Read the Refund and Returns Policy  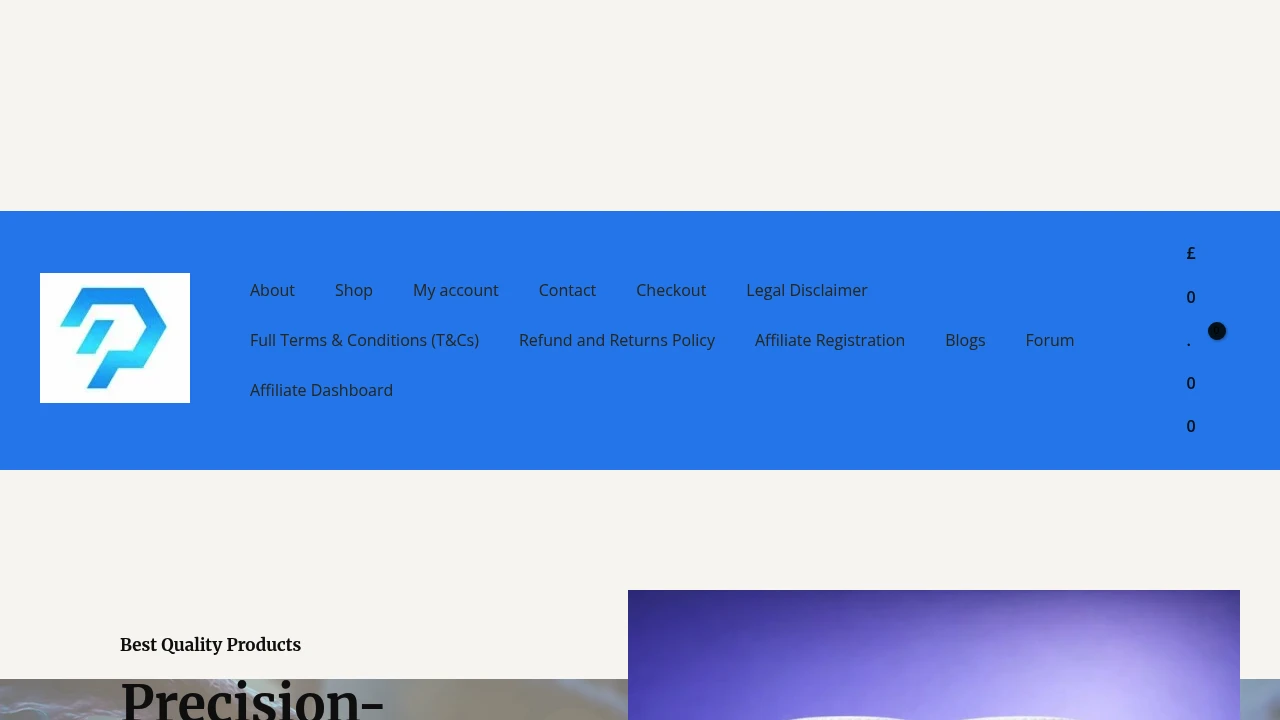(x=617, y=340)
